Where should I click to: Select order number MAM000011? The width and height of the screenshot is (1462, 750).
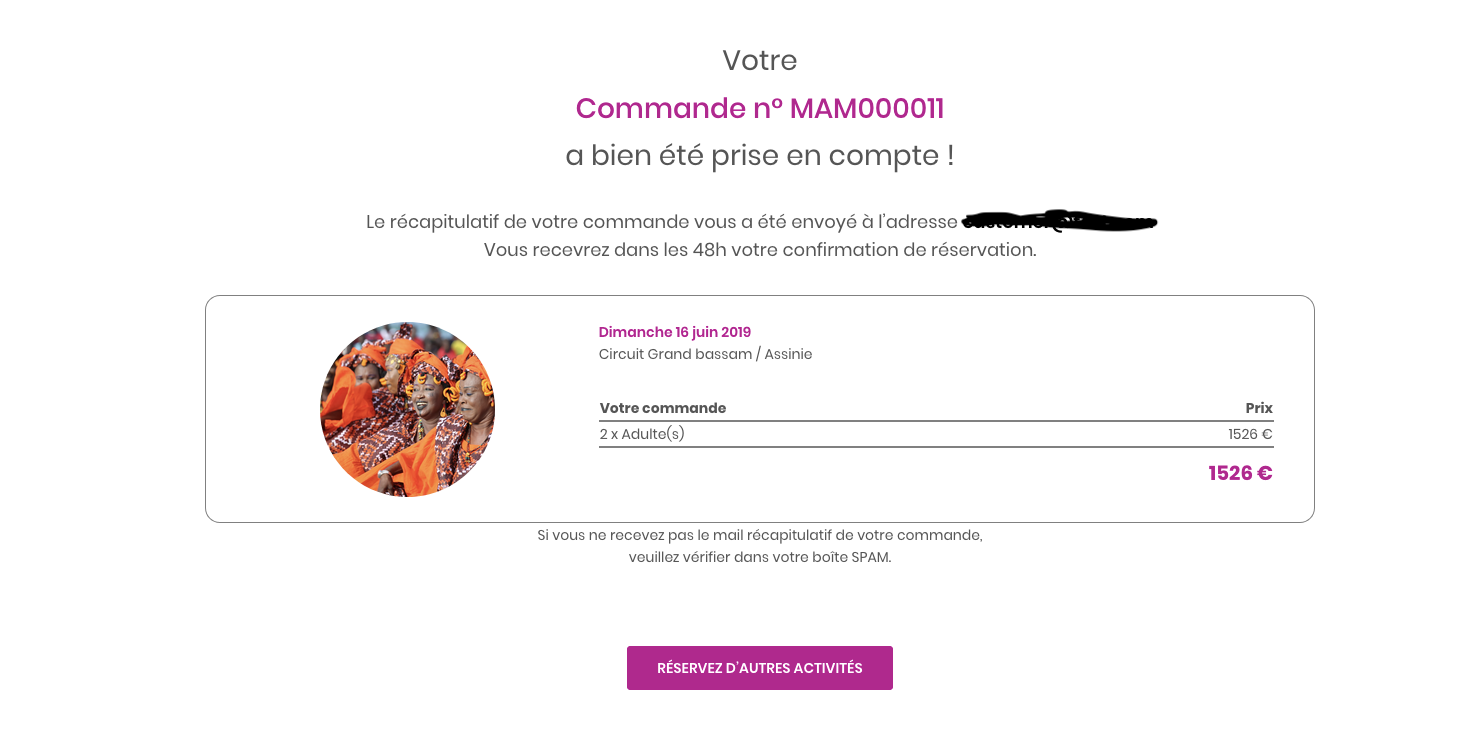point(866,109)
